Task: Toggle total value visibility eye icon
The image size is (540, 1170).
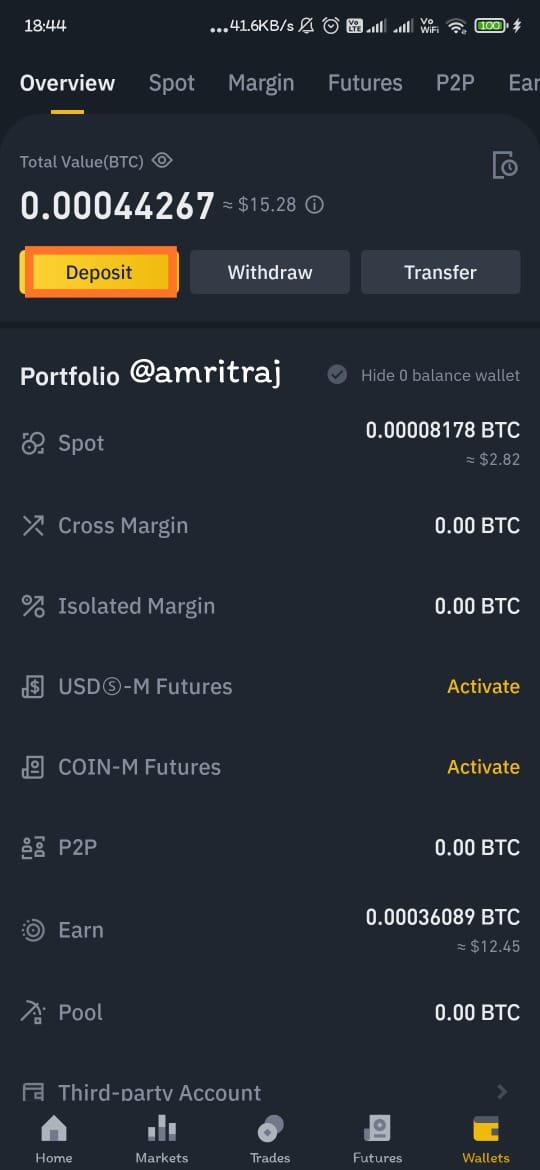Action: pyautogui.click(x=162, y=160)
